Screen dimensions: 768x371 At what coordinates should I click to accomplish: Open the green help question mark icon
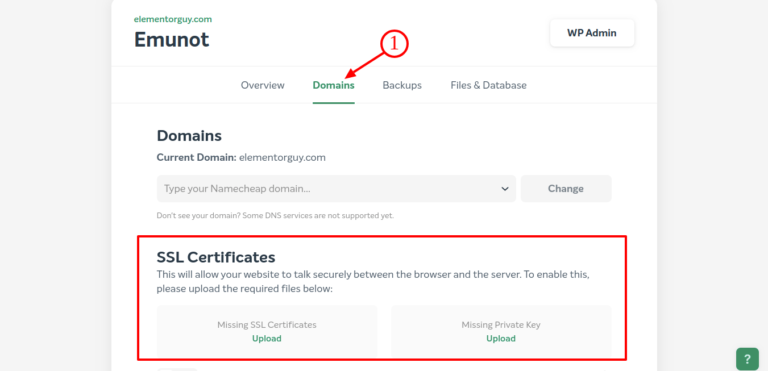tap(747, 359)
